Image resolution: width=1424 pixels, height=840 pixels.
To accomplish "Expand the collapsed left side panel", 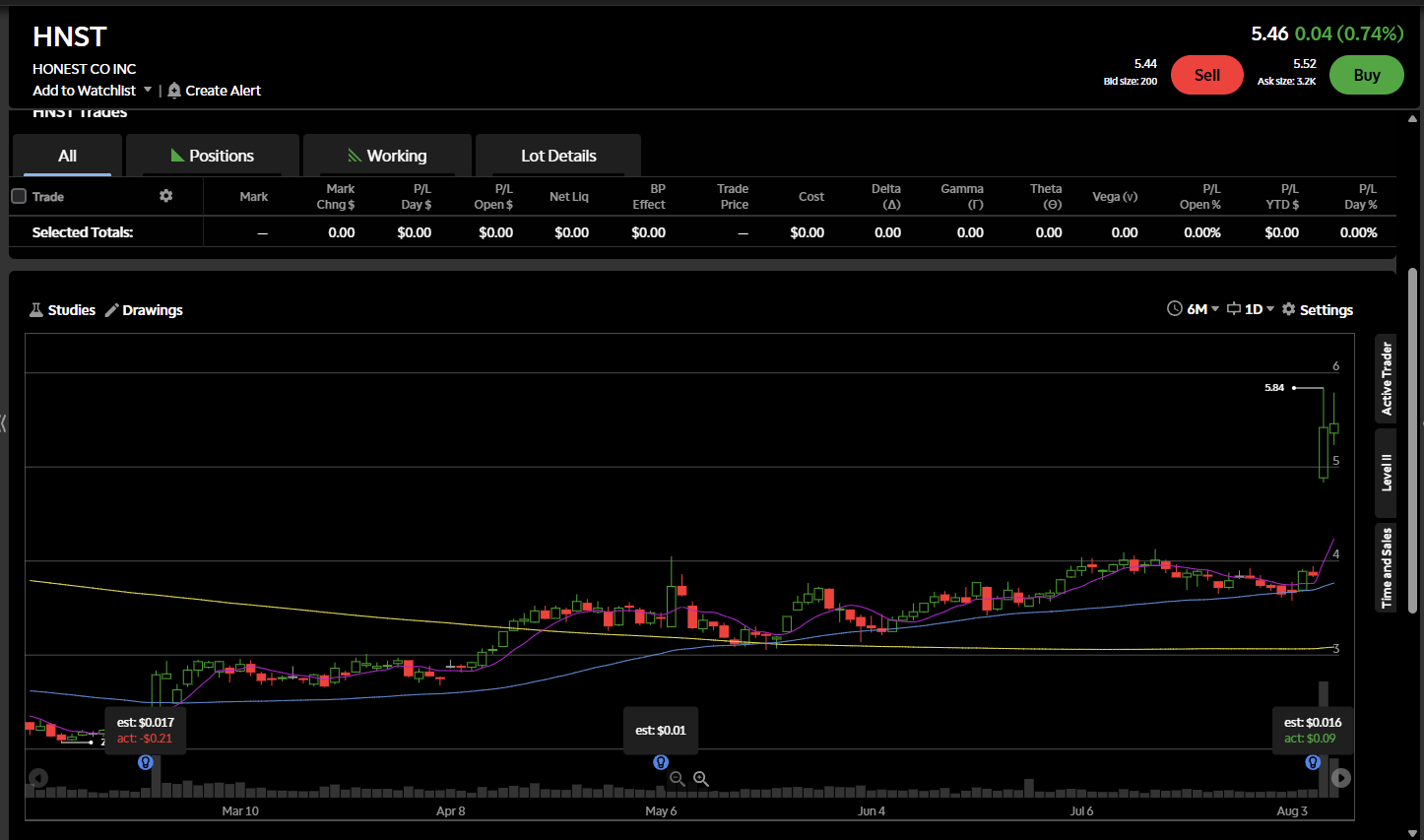I will point(4,423).
